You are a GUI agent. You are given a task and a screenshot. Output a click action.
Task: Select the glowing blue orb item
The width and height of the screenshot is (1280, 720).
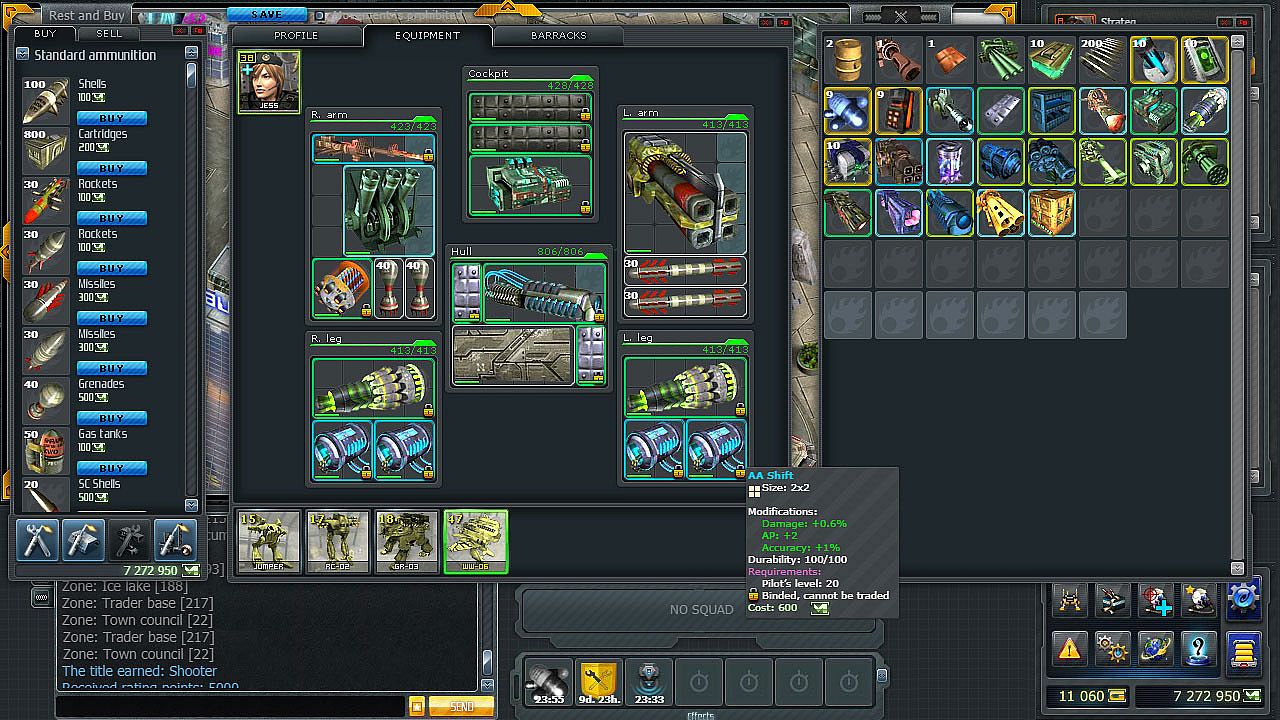point(847,110)
